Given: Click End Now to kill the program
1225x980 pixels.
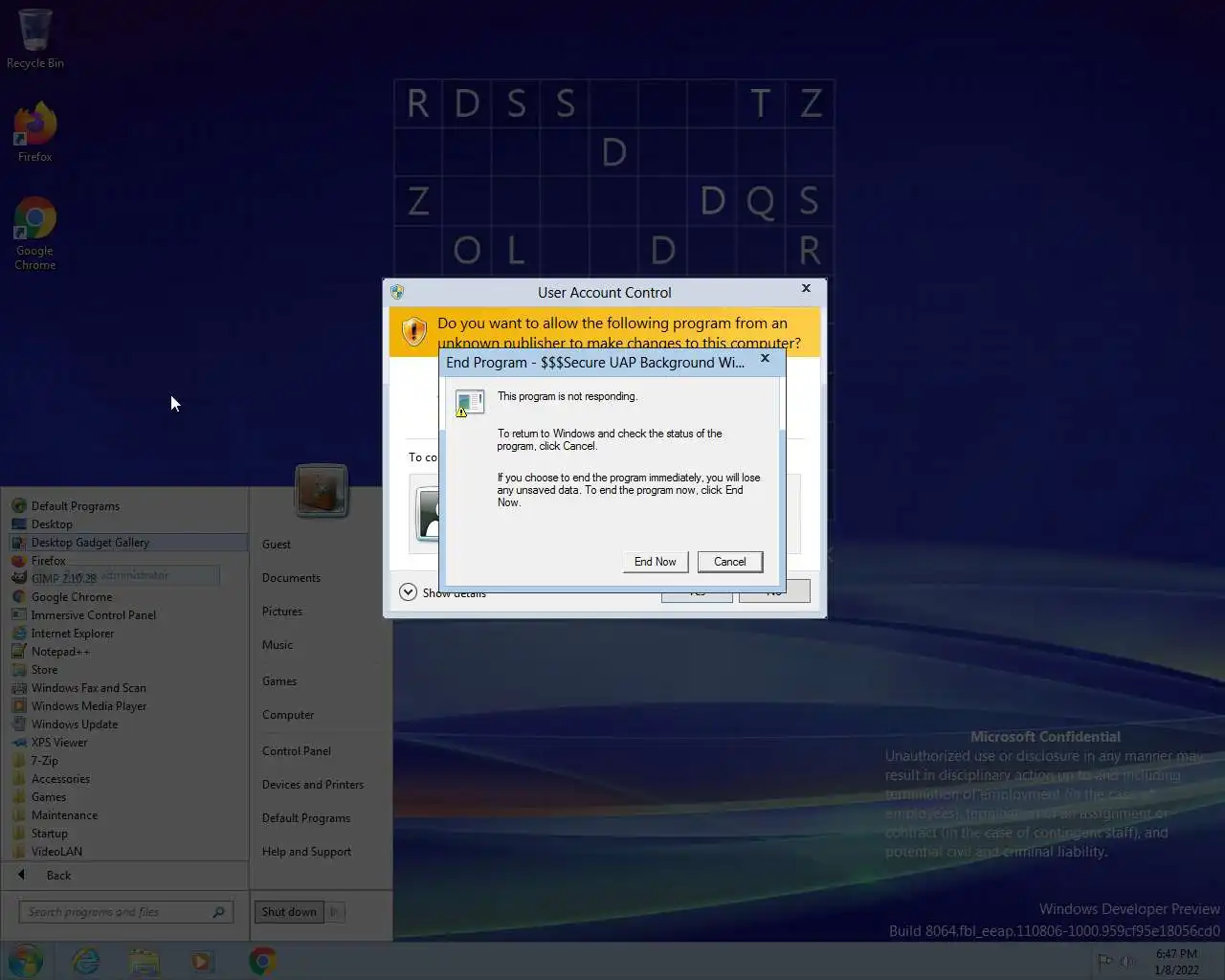Looking at the screenshot, I should coord(655,562).
